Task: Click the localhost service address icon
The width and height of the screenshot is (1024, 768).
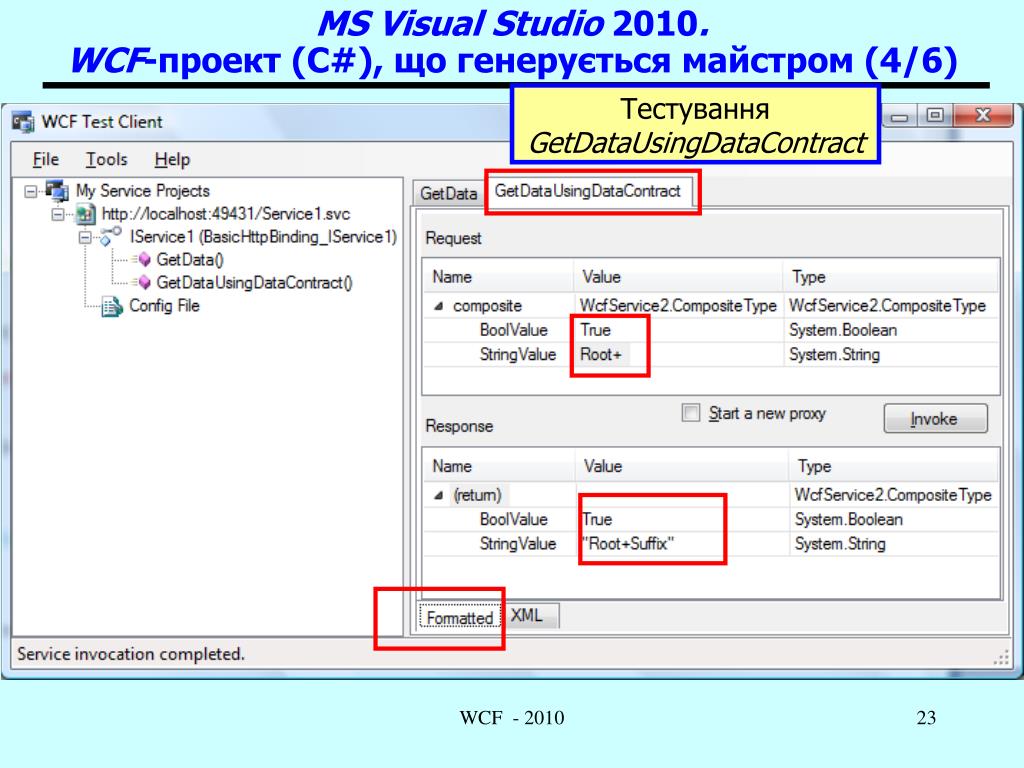Action: 86,214
